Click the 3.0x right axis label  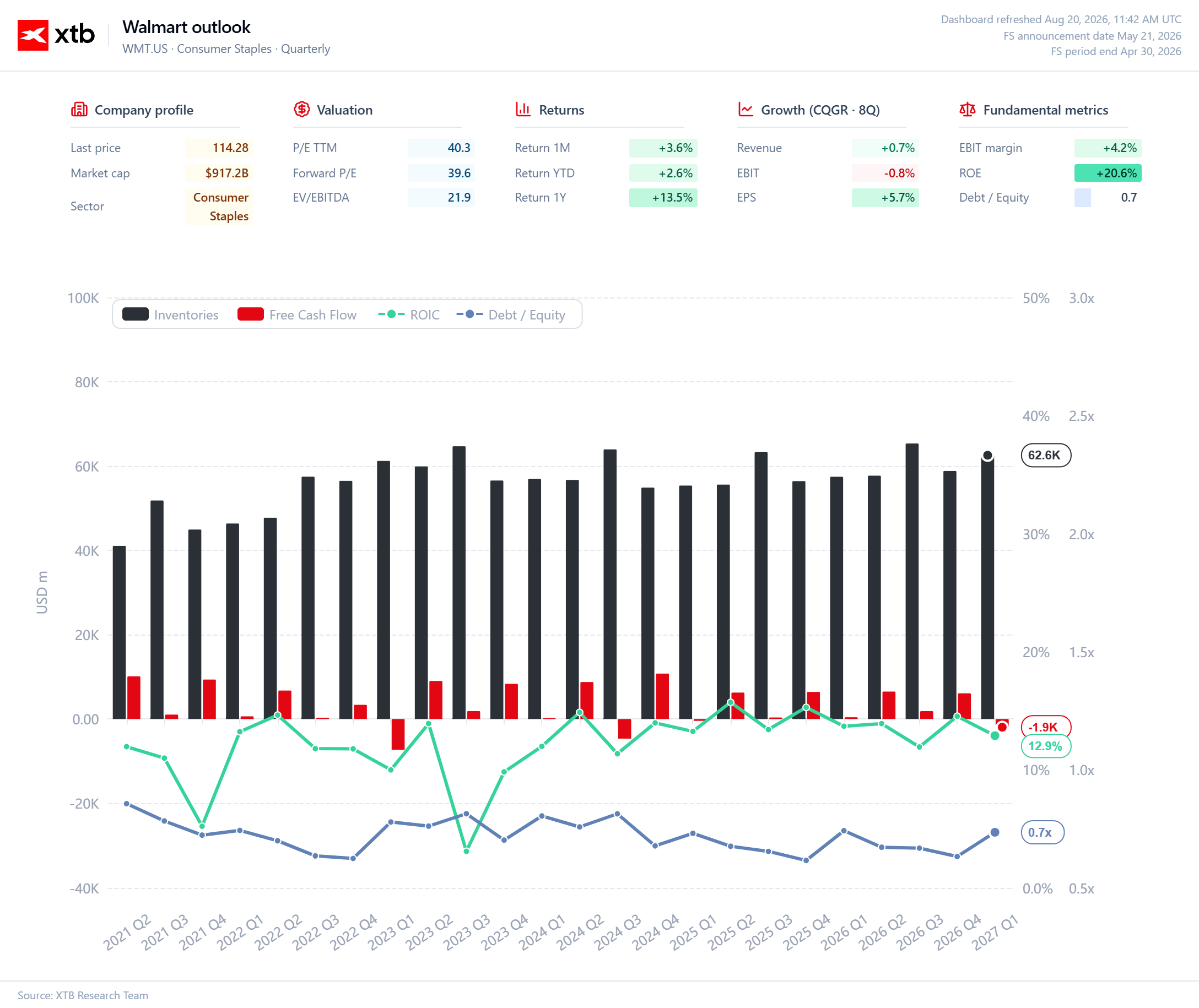(1081, 297)
